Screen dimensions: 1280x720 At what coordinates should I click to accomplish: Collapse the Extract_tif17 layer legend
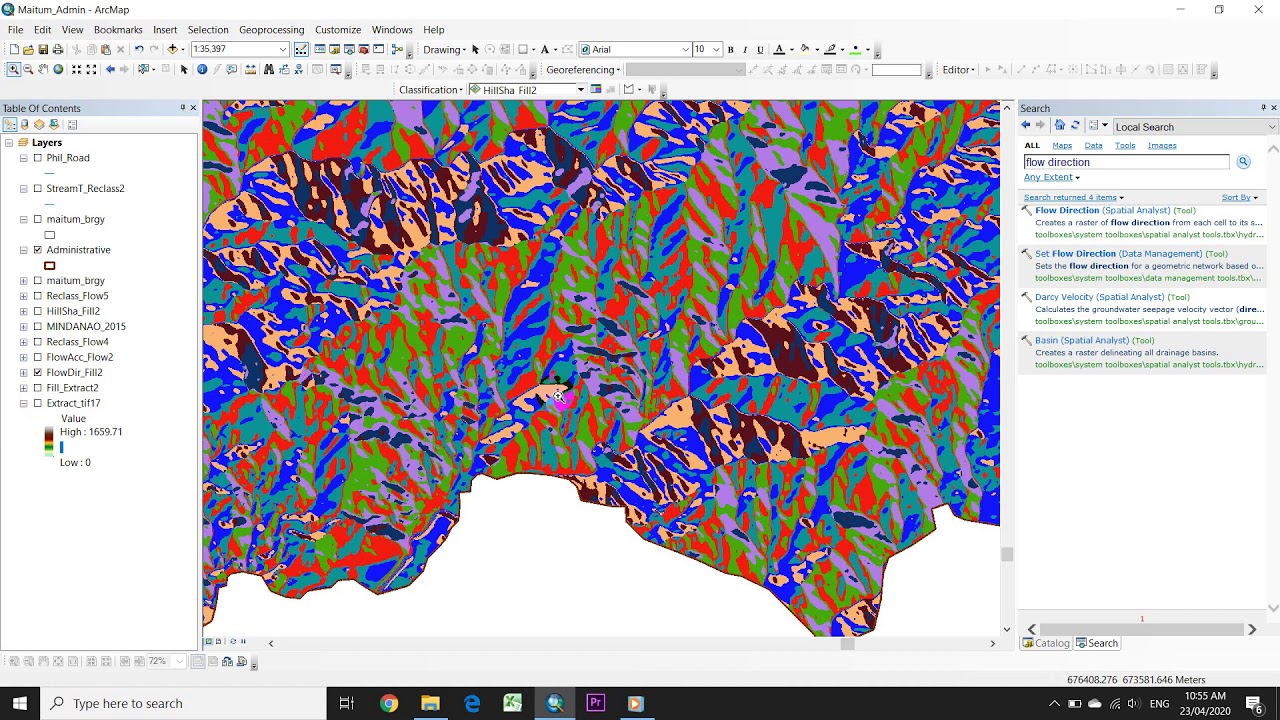tap(23, 403)
